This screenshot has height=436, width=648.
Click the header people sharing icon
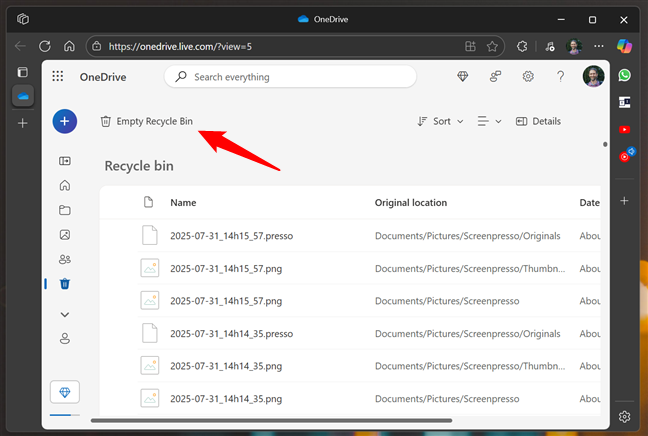click(495, 76)
